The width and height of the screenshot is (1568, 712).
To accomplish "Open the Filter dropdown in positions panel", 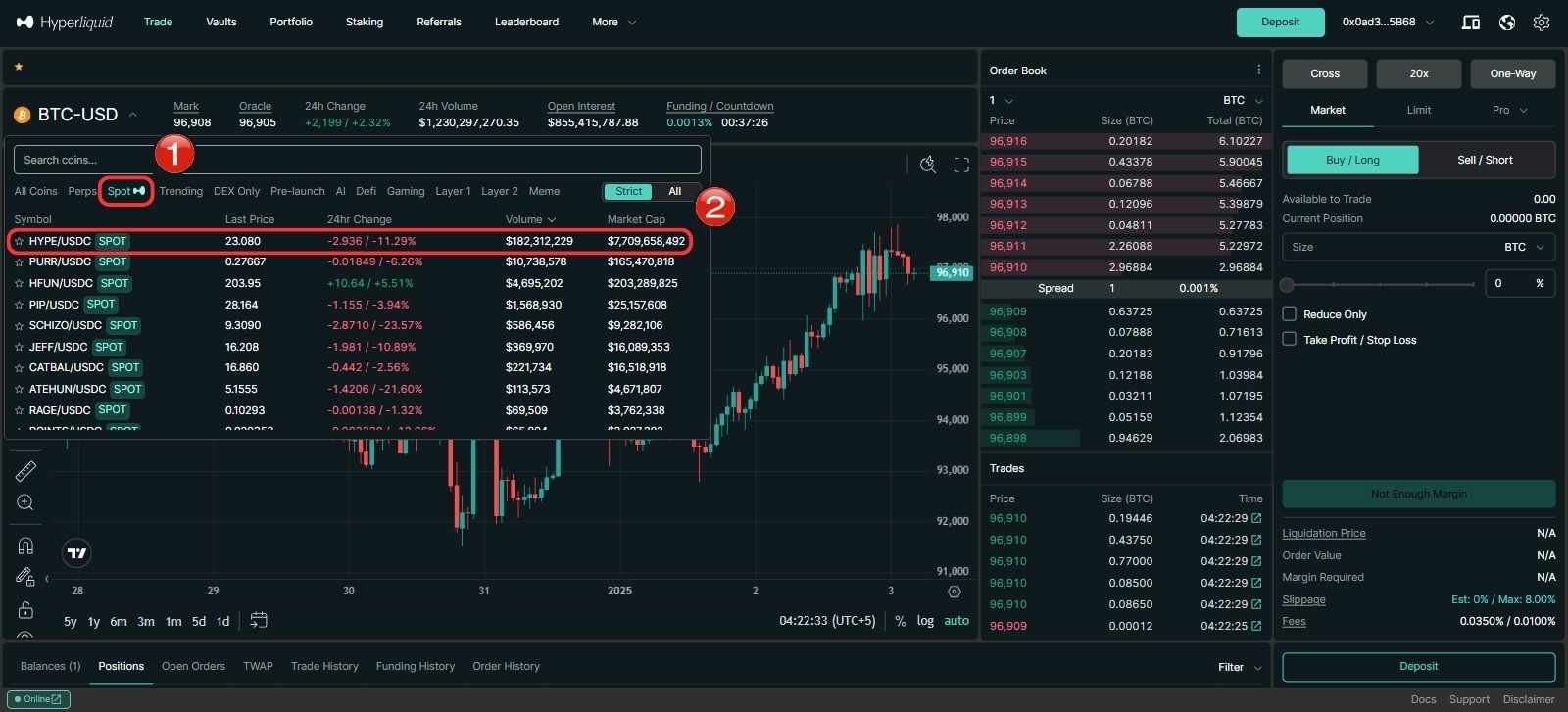I will click(x=1240, y=667).
